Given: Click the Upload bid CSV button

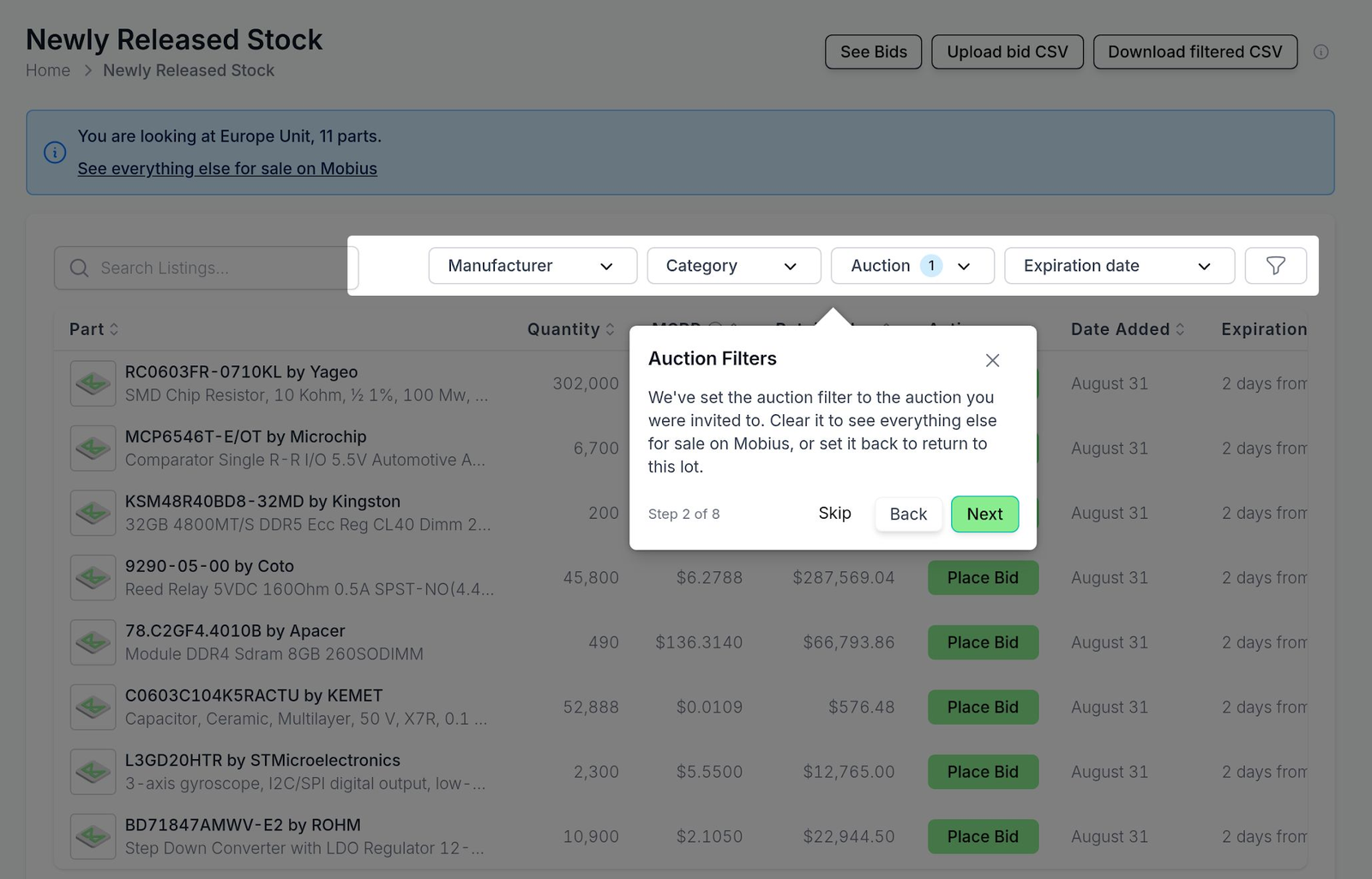Looking at the screenshot, I should 1008,52.
